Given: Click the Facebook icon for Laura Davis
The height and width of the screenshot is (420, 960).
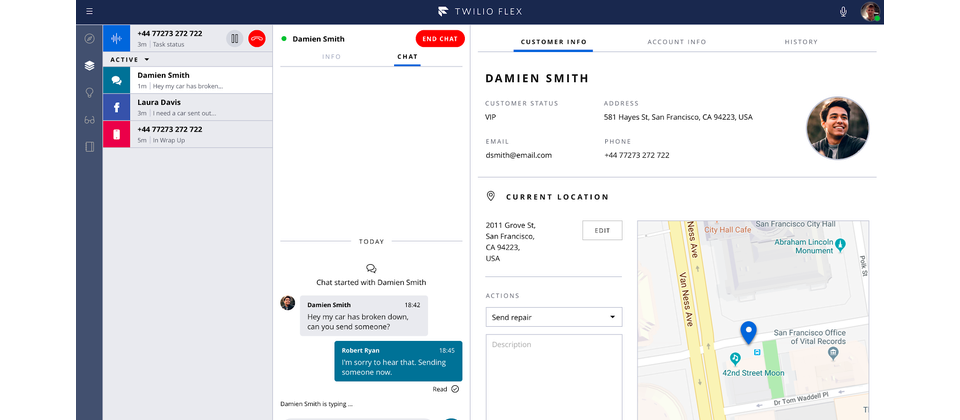Looking at the screenshot, I should coord(116,107).
